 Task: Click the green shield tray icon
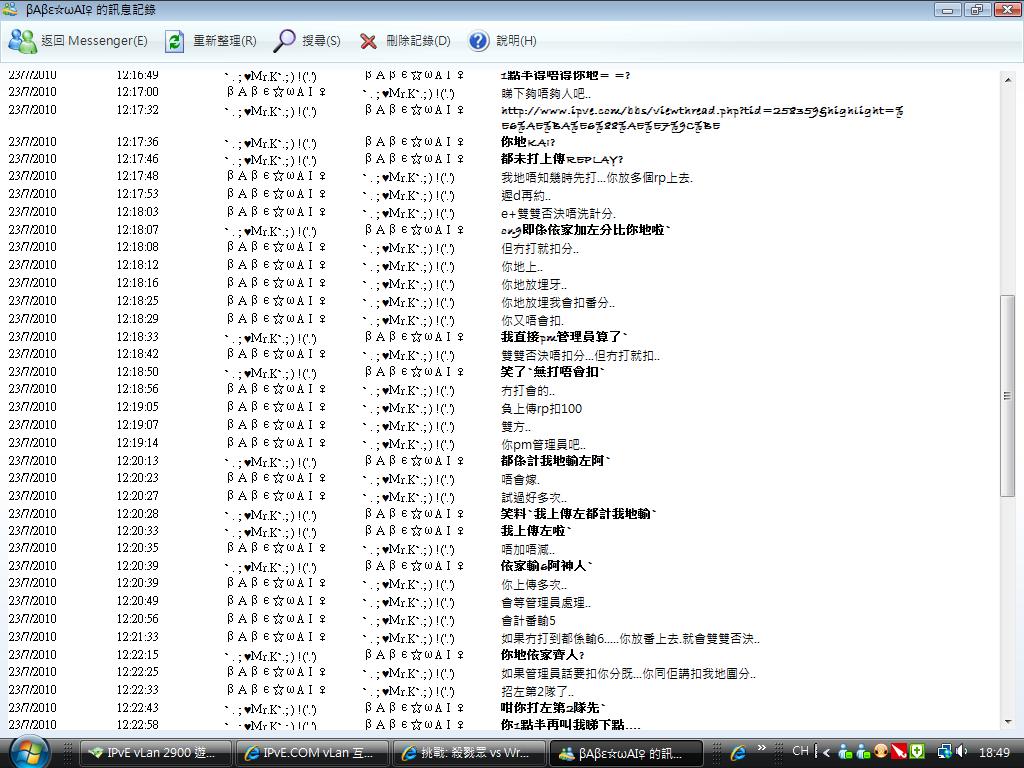917,752
